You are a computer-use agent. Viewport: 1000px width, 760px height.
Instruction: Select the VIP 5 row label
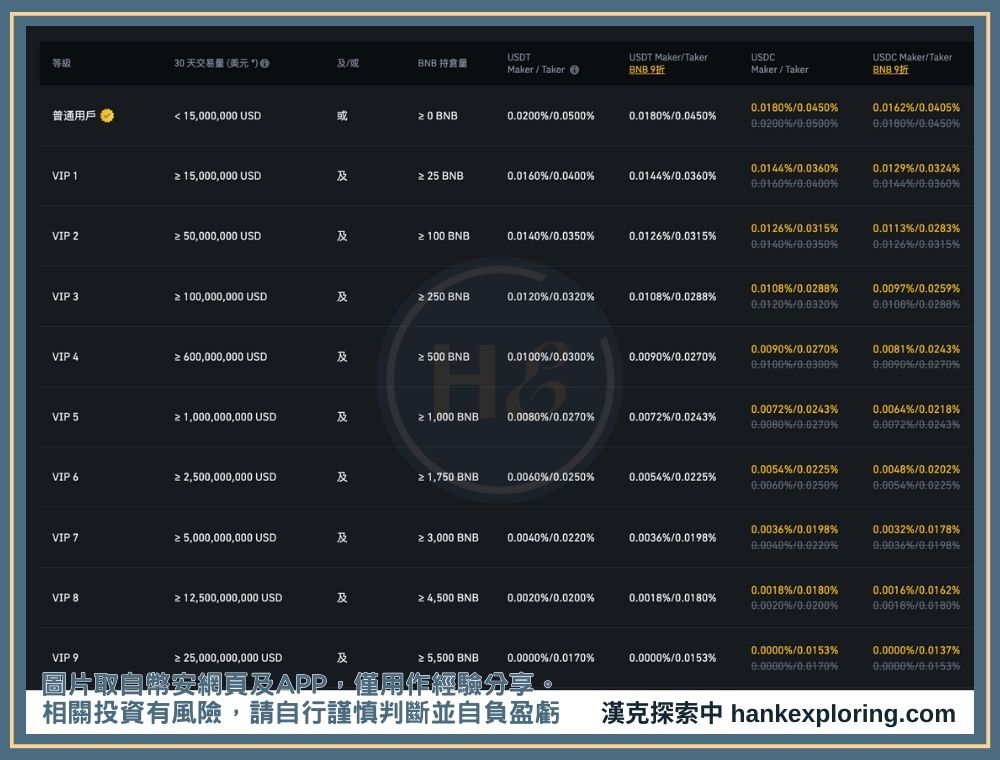[65, 416]
